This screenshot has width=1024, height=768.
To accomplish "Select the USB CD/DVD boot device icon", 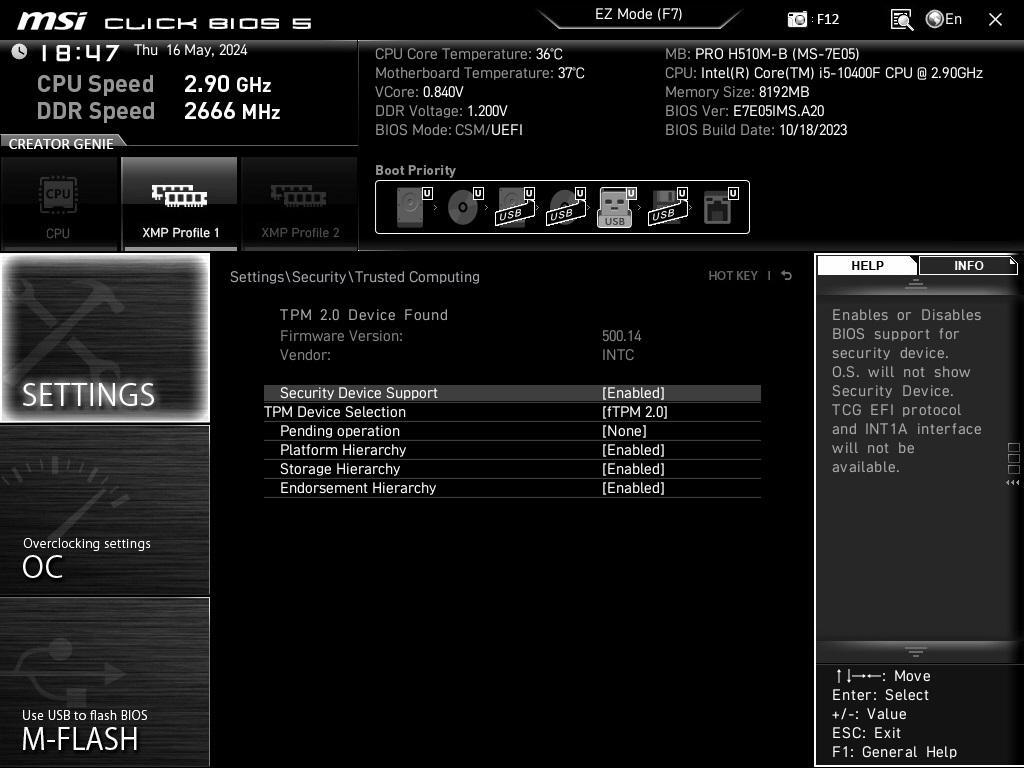I will [566, 207].
